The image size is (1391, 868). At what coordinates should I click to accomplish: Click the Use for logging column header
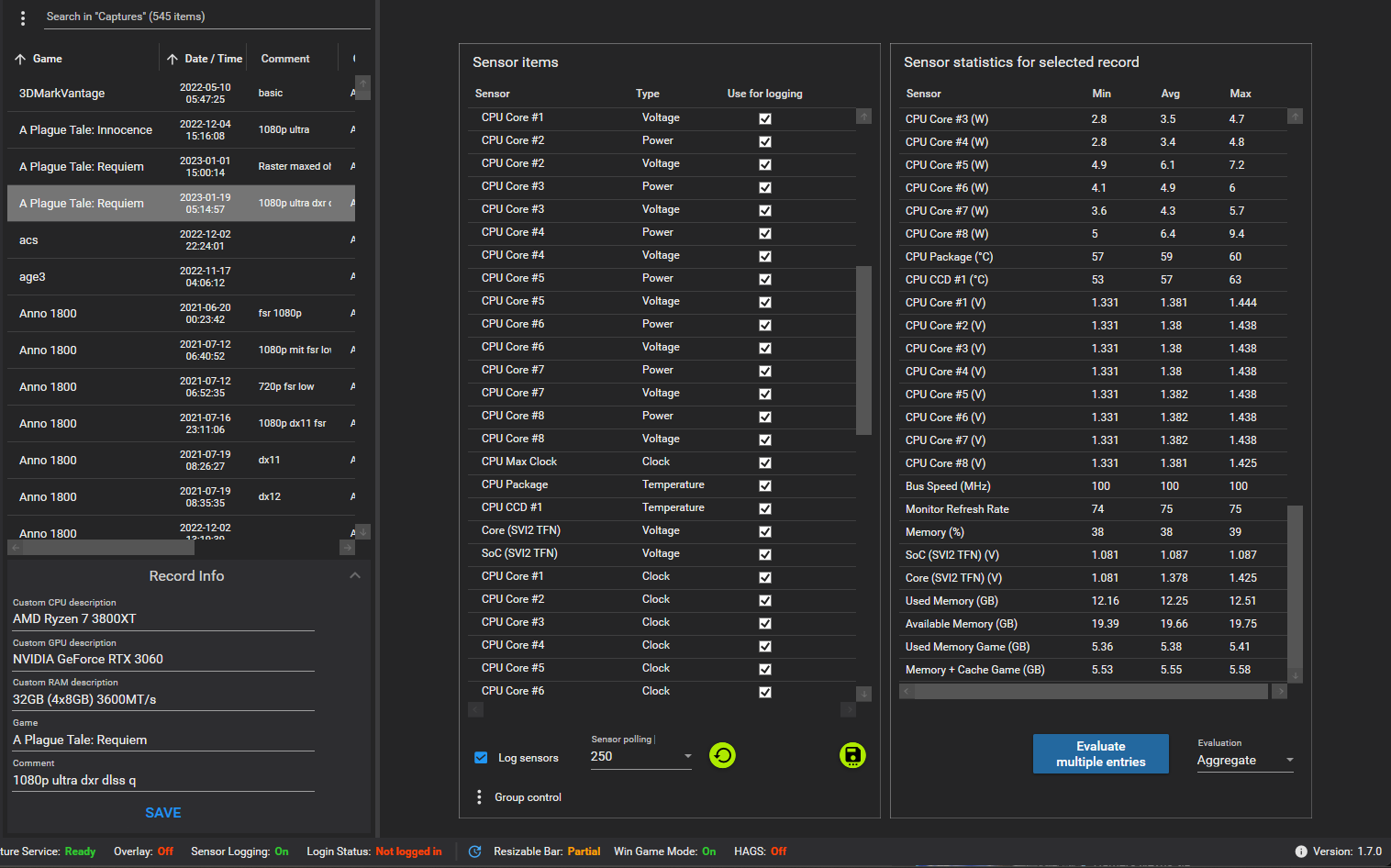pyautogui.click(x=765, y=94)
